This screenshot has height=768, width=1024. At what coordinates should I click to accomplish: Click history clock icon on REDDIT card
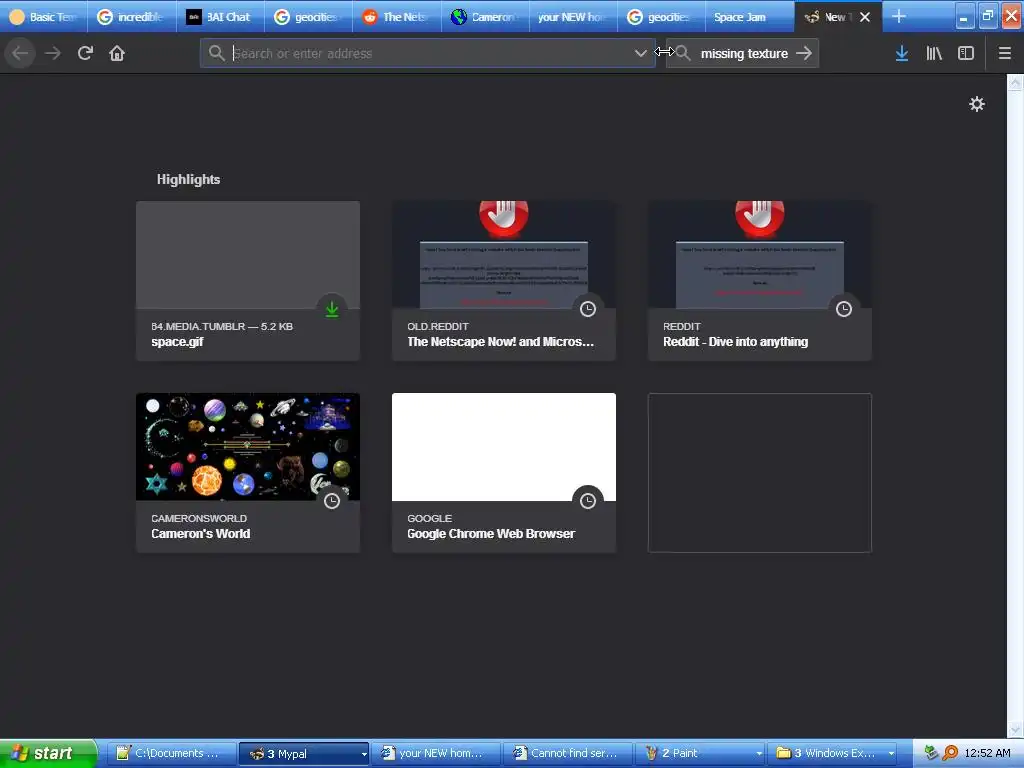click(844, 310)
